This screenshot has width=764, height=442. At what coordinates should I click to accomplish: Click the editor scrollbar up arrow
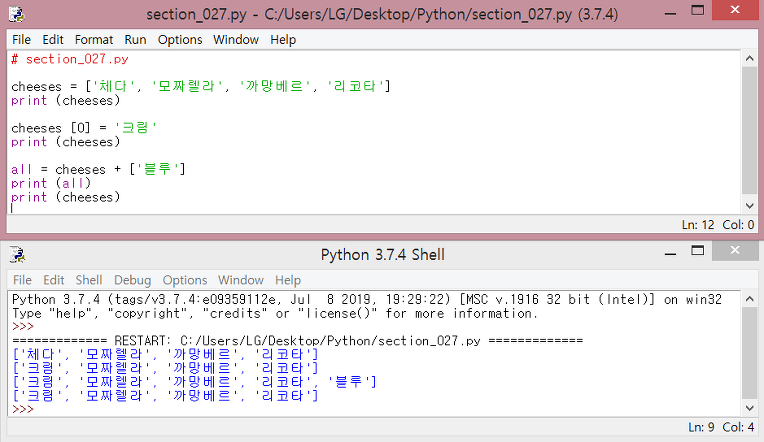pos(749,58)
